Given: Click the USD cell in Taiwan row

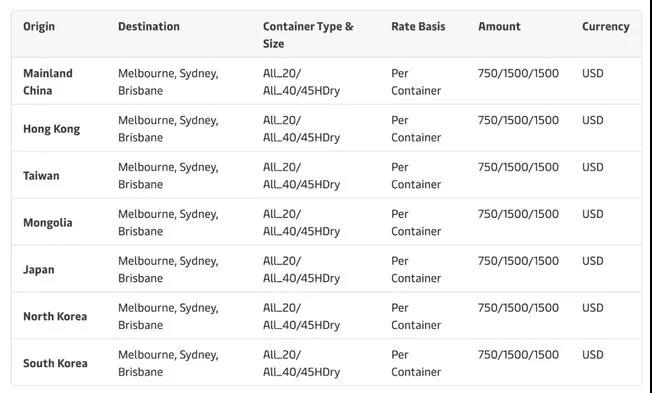Looking at the screenshot, I should 593,167.
